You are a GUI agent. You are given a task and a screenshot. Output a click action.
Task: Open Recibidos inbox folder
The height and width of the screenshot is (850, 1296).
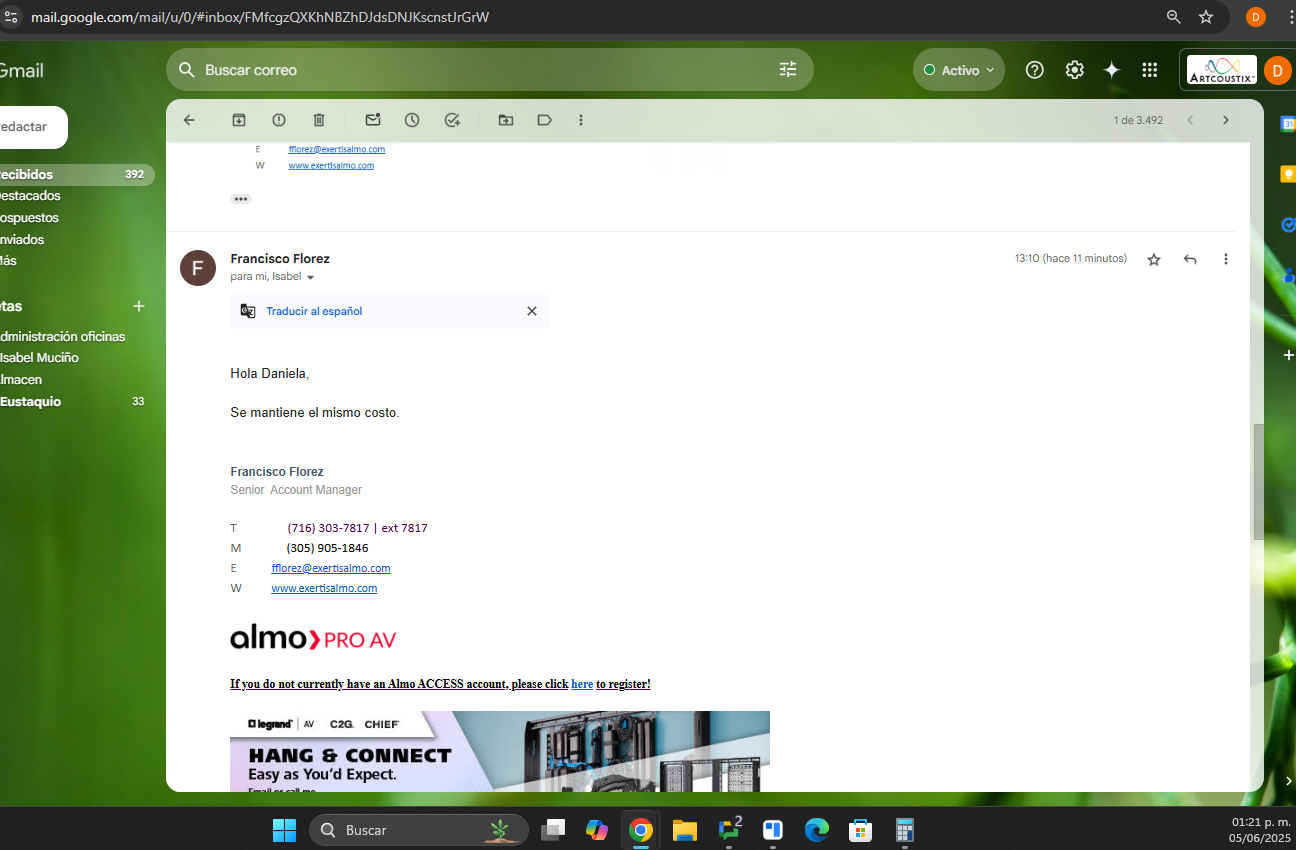click(76, 174)
